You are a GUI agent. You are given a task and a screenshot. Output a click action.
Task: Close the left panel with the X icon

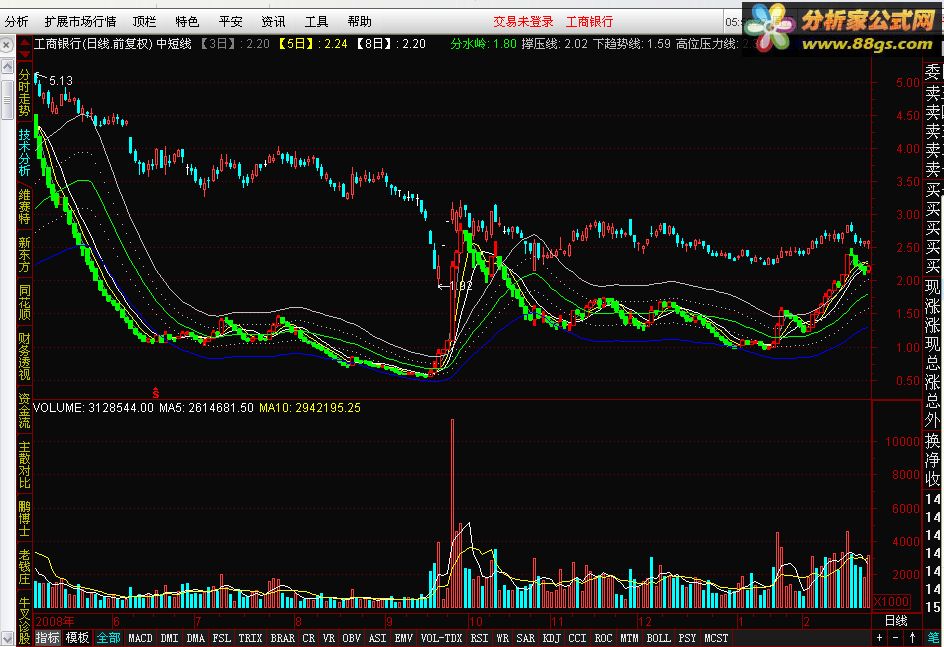7,45
